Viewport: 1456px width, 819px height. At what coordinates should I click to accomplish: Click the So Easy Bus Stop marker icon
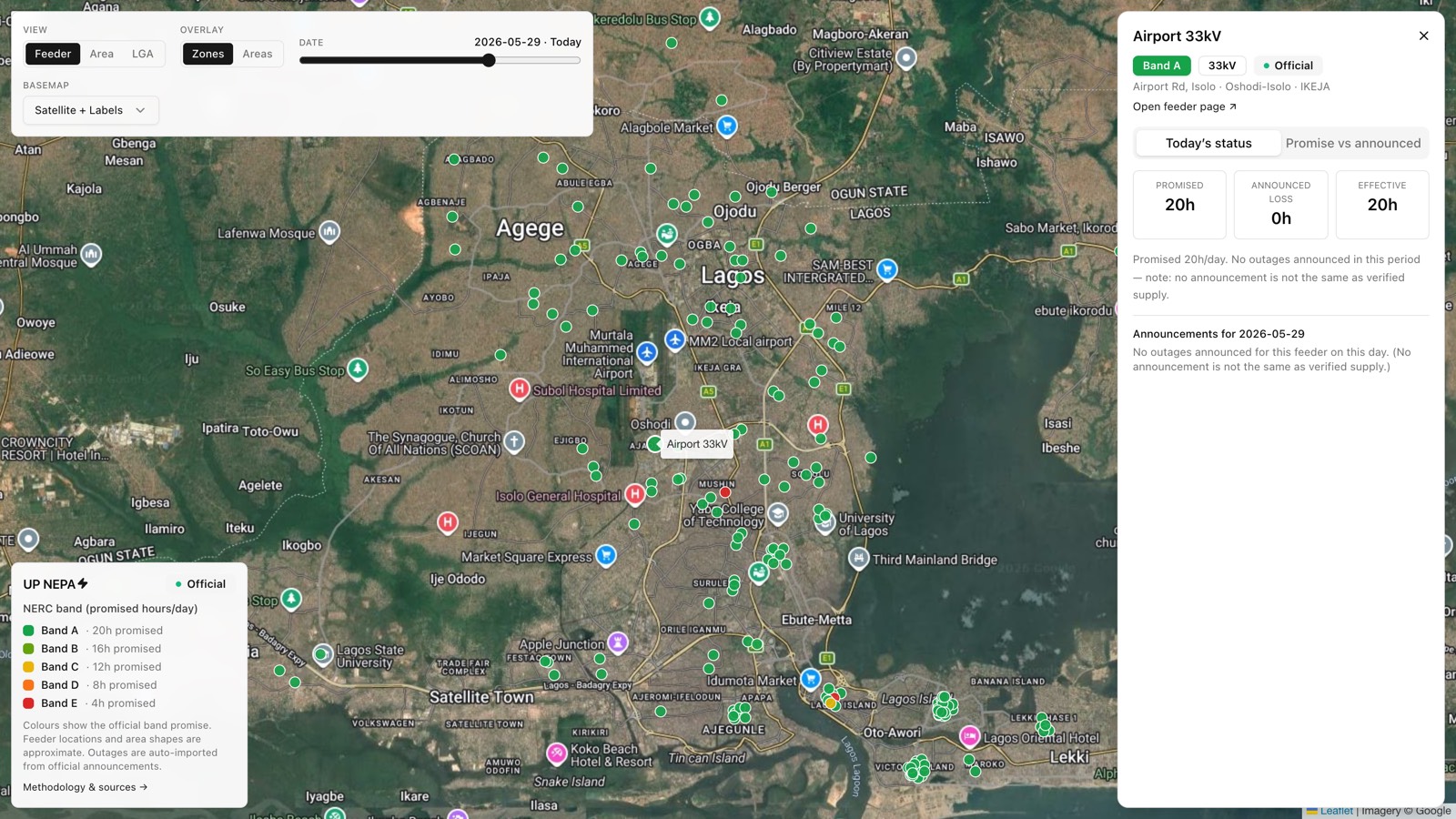tap(358, 369)
